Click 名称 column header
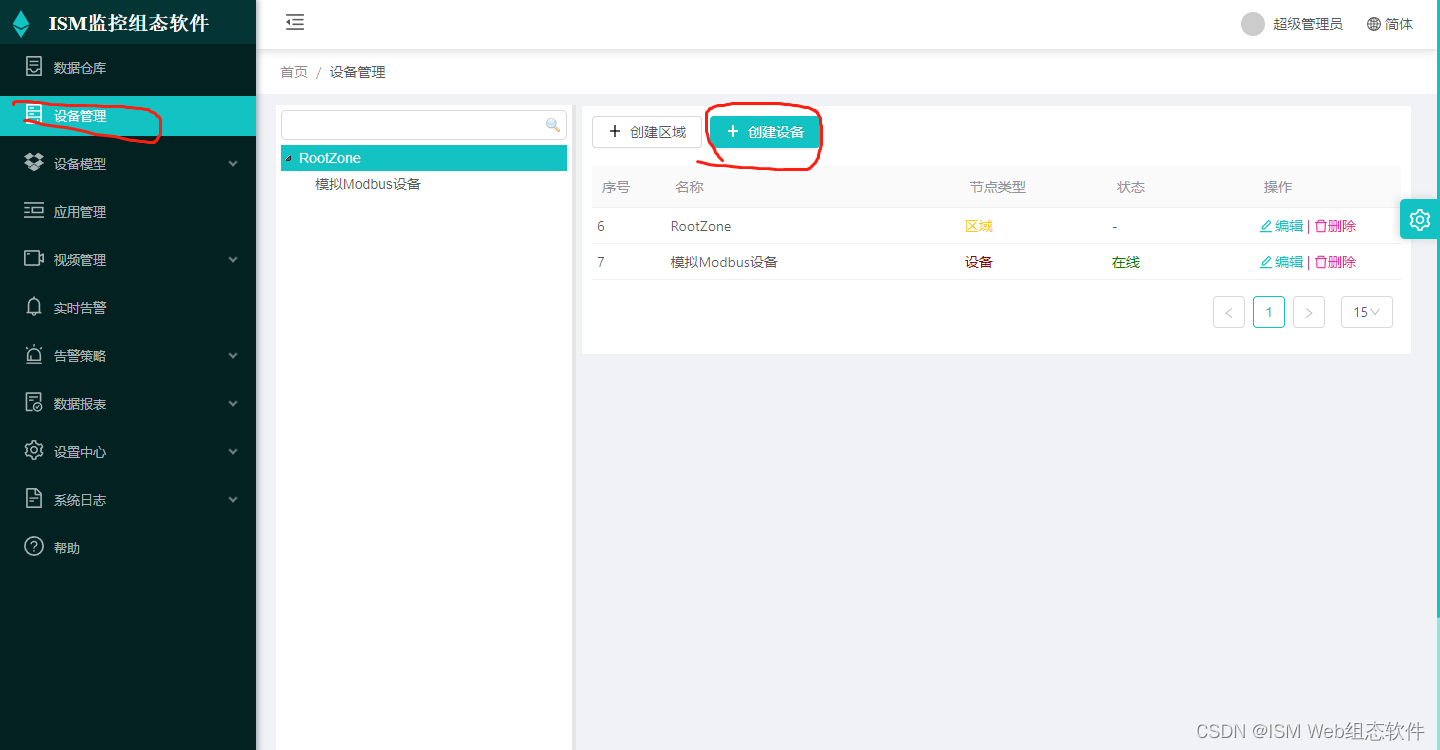Image resolution: width=1440 pixels, height=750 pixels. [690, 187]
